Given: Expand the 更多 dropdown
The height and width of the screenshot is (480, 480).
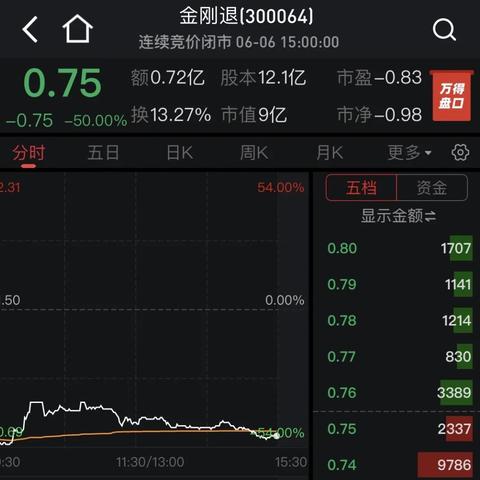Looking at the screenshot, I should [x=409, y=153].
